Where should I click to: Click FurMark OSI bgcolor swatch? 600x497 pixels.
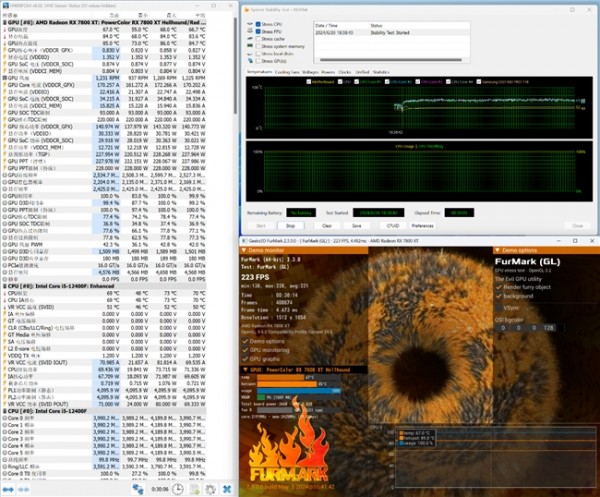click(x=560, y=328)
